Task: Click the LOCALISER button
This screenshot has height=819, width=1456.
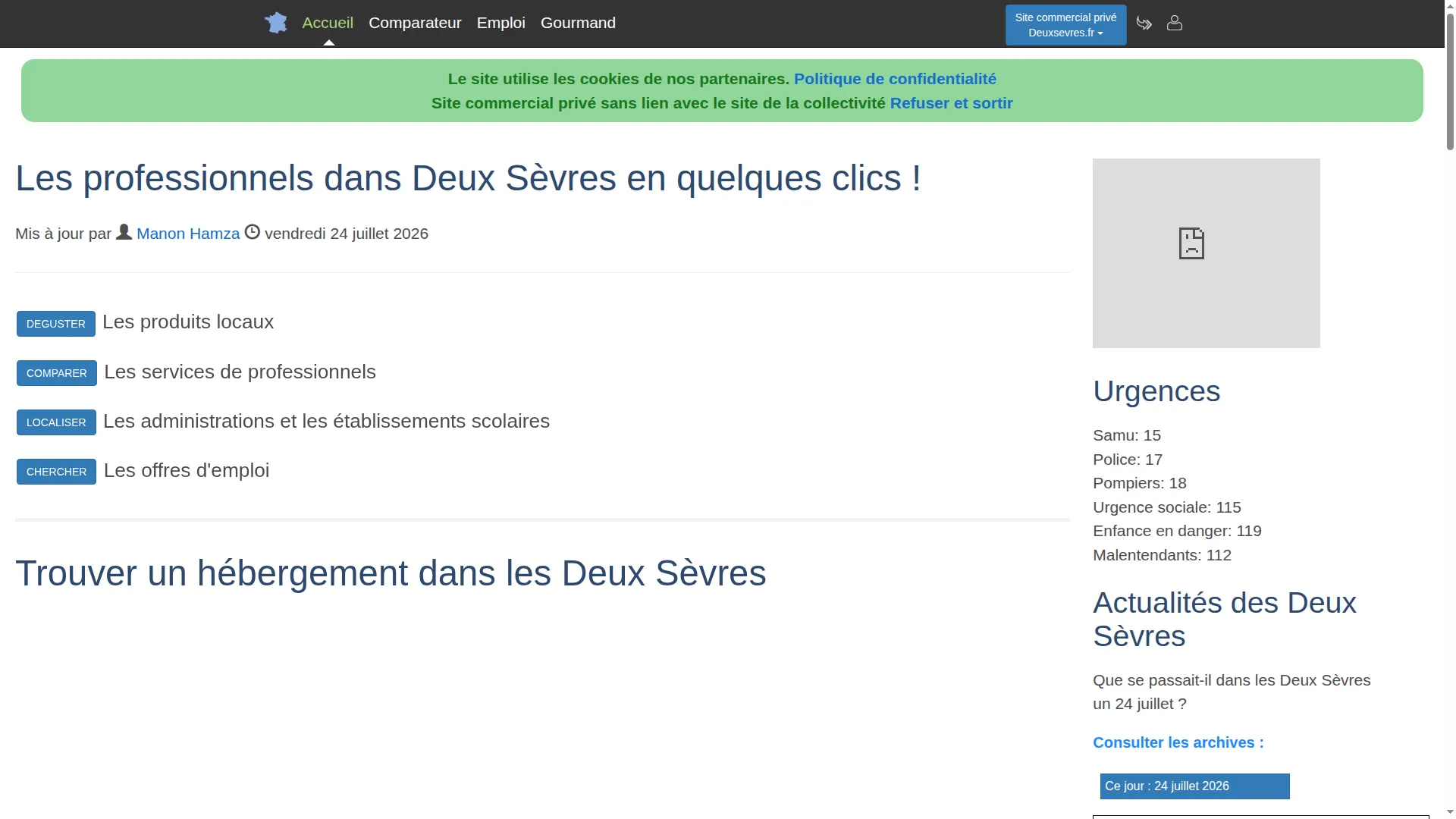Action: pyautogui.click(x=56, y=422)
